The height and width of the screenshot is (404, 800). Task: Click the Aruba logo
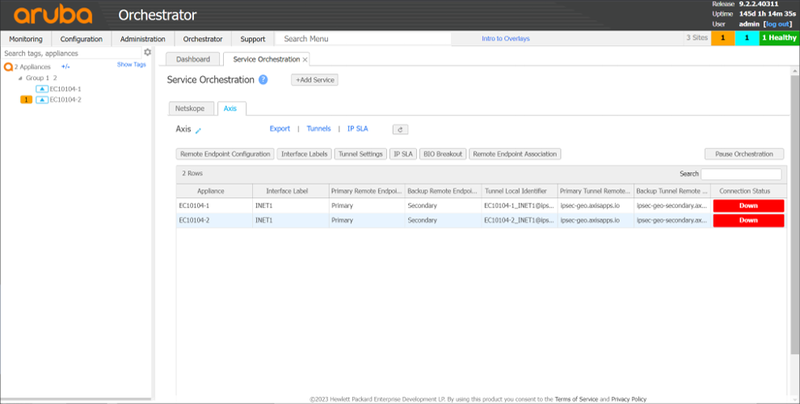pos(53,15)
